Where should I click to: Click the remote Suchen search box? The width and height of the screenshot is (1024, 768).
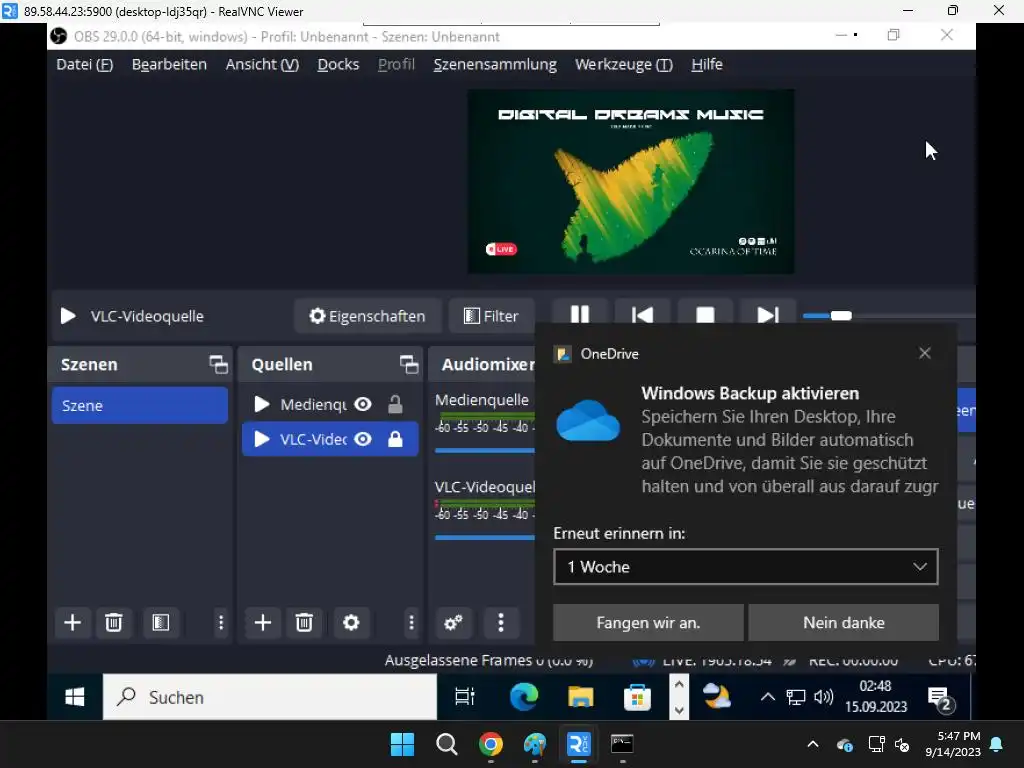coord(270,697)
